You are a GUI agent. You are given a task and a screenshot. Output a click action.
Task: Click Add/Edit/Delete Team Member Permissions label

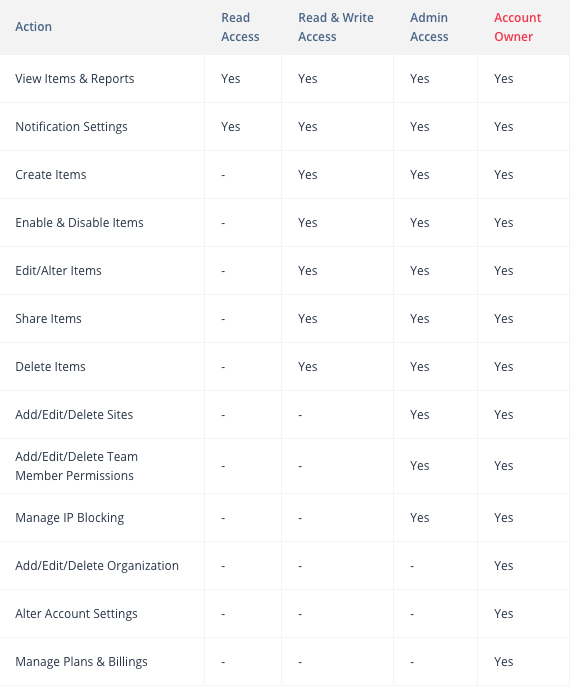point(76,466)
